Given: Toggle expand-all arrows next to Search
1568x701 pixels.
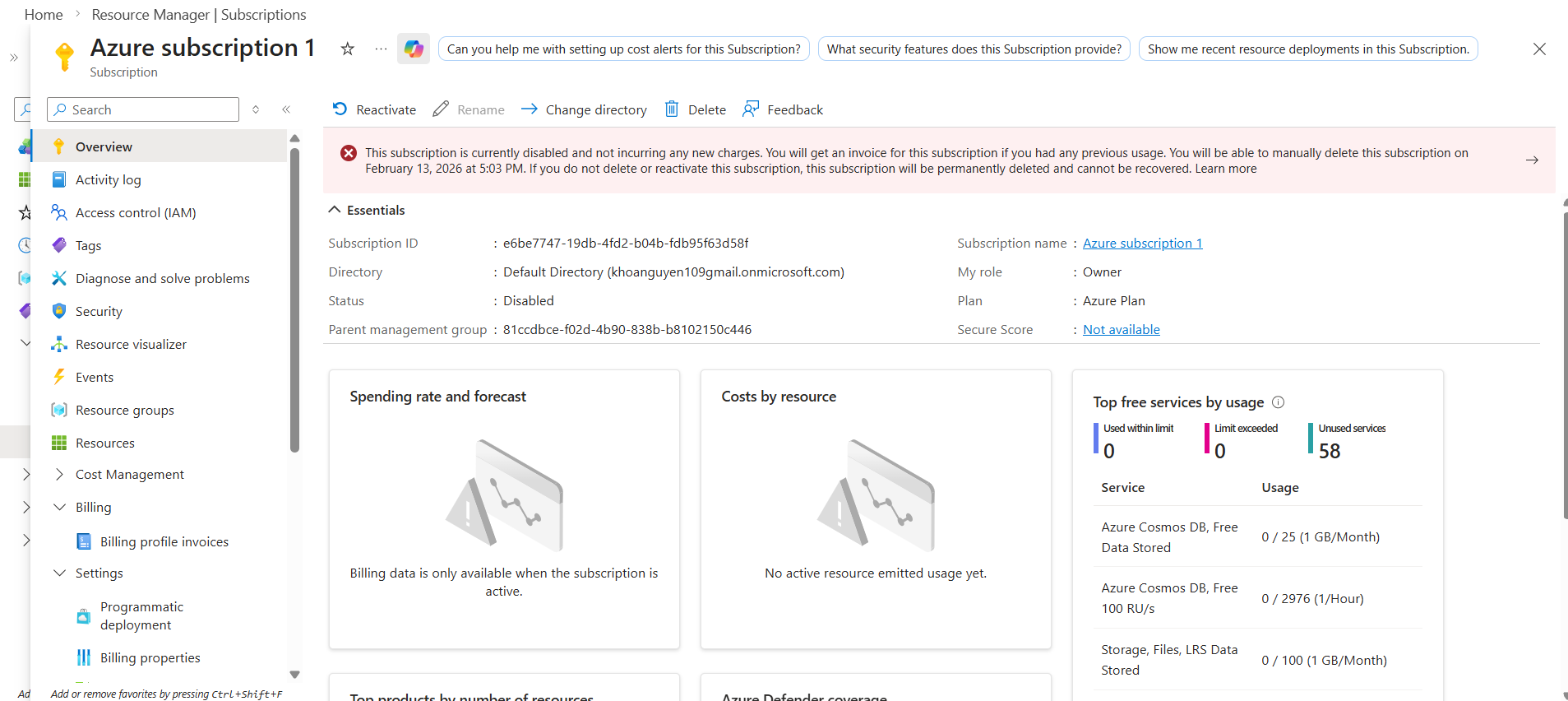Looking at the screenshot, I should point(256,109).
